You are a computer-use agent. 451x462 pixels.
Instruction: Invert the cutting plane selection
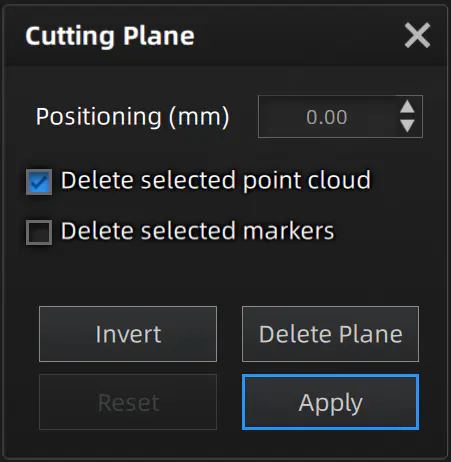point(128,334)
